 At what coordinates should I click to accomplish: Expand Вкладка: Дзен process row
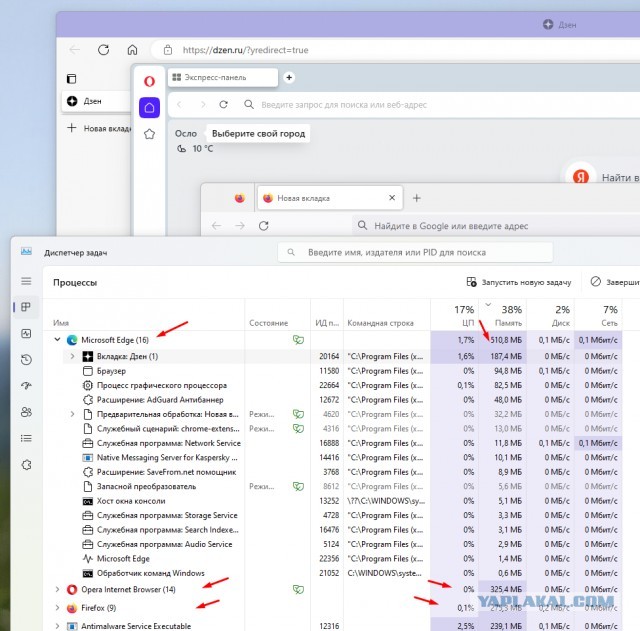(72, 356)
